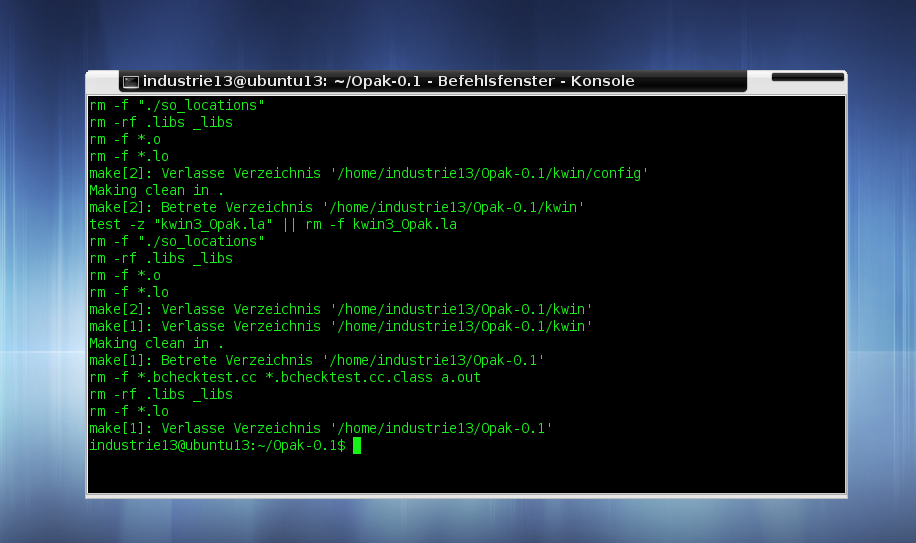Click the Konsole window title text
The width and height of the screenshot is (916, 543).
click(388, 81)
